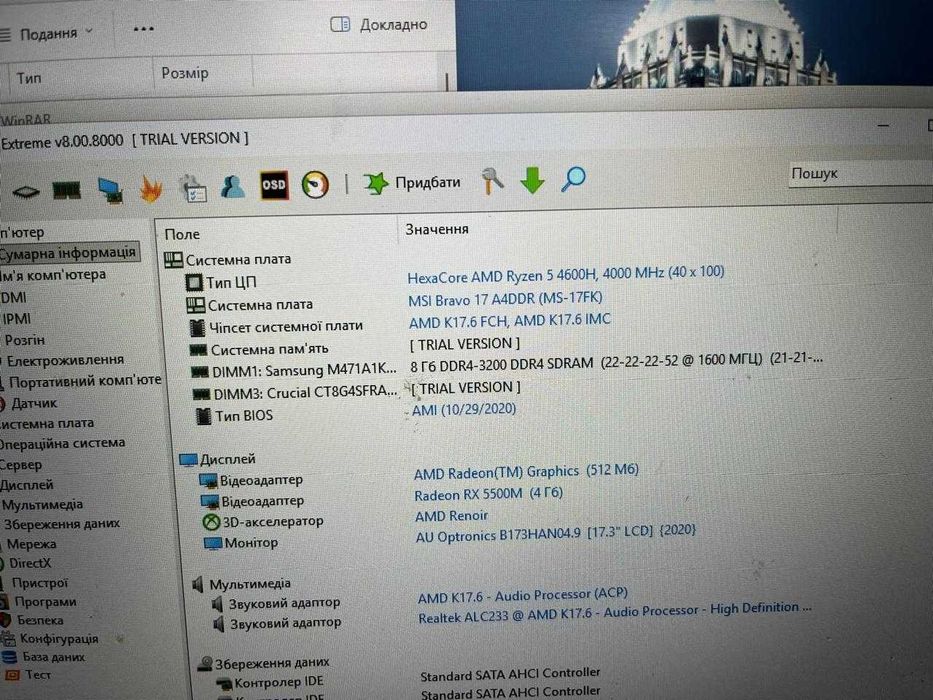The height and width of the screenshot is (700, 933).
Task: Select IPMI in the left tree
Action: [17, 319]
